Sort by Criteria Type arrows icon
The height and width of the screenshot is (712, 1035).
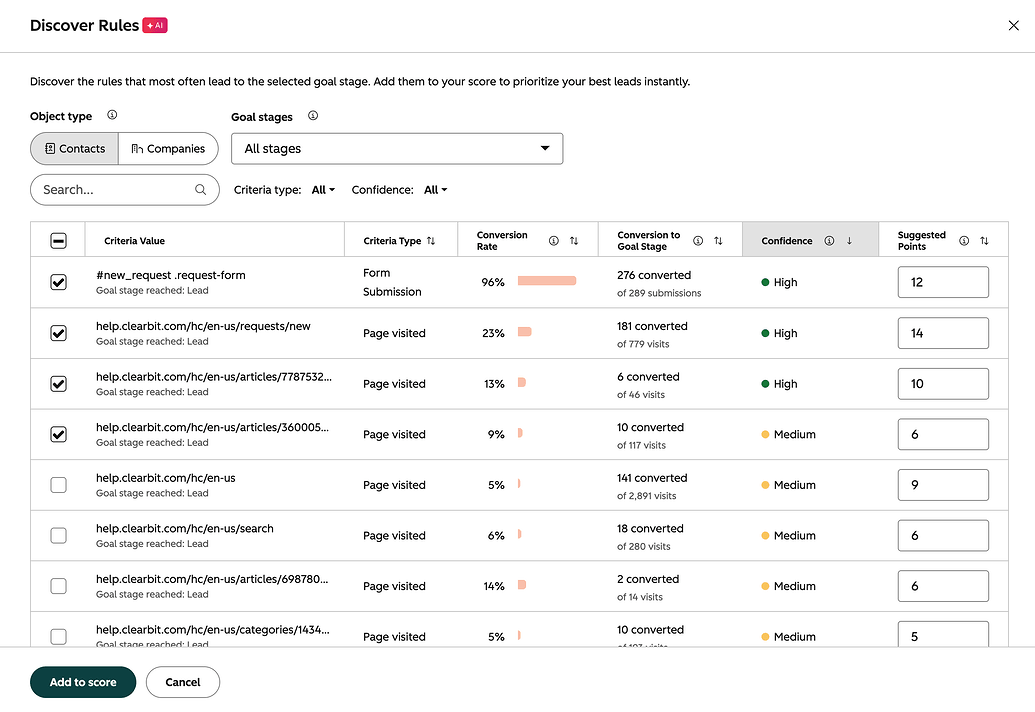click(431, 241)
